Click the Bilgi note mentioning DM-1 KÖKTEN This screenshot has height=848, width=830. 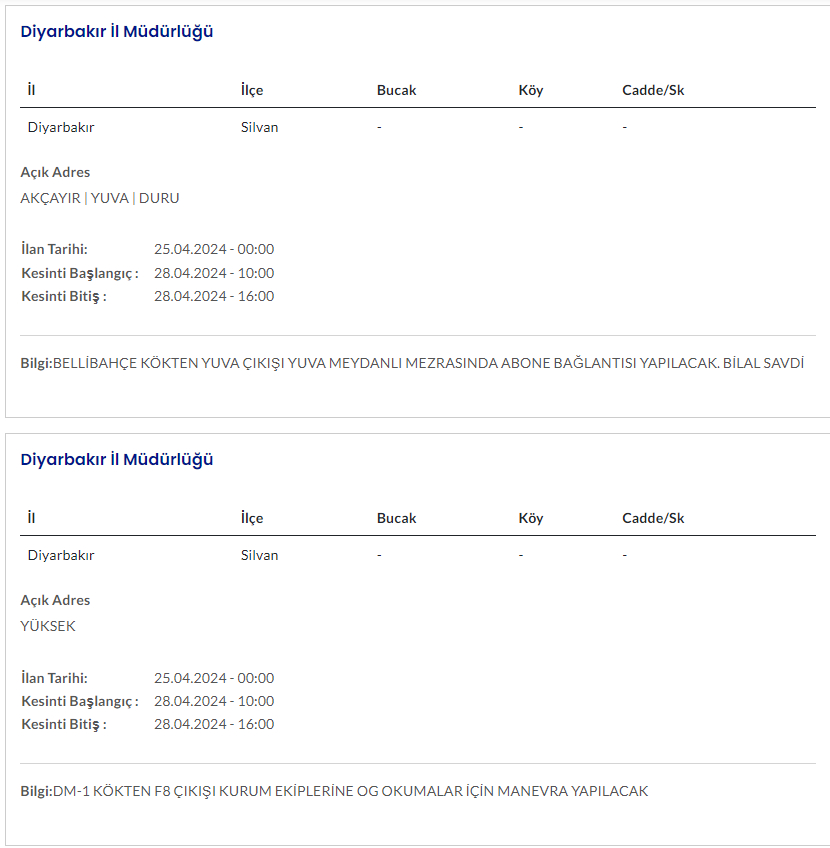pos(334,791)
